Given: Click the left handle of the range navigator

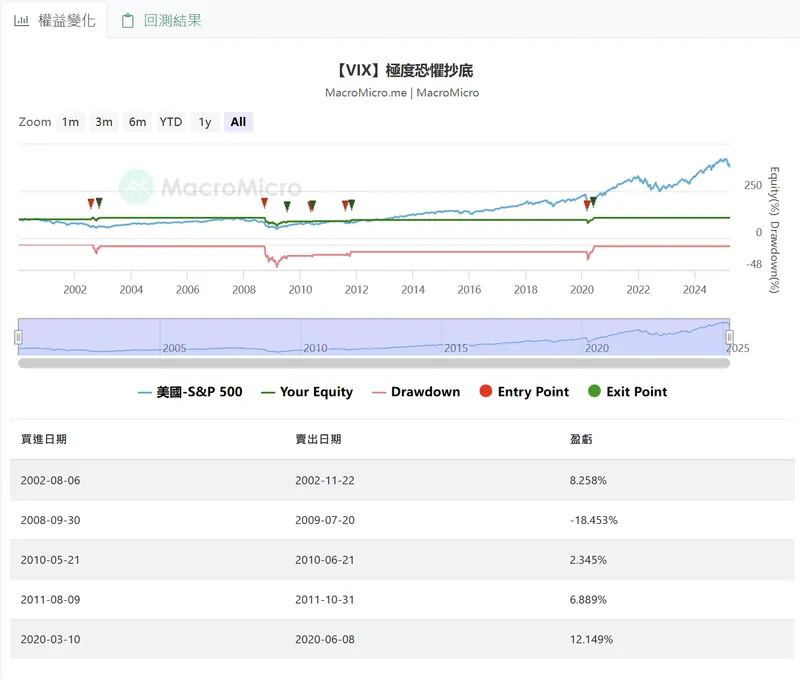Looking at the screenshot, I should 18,337.
